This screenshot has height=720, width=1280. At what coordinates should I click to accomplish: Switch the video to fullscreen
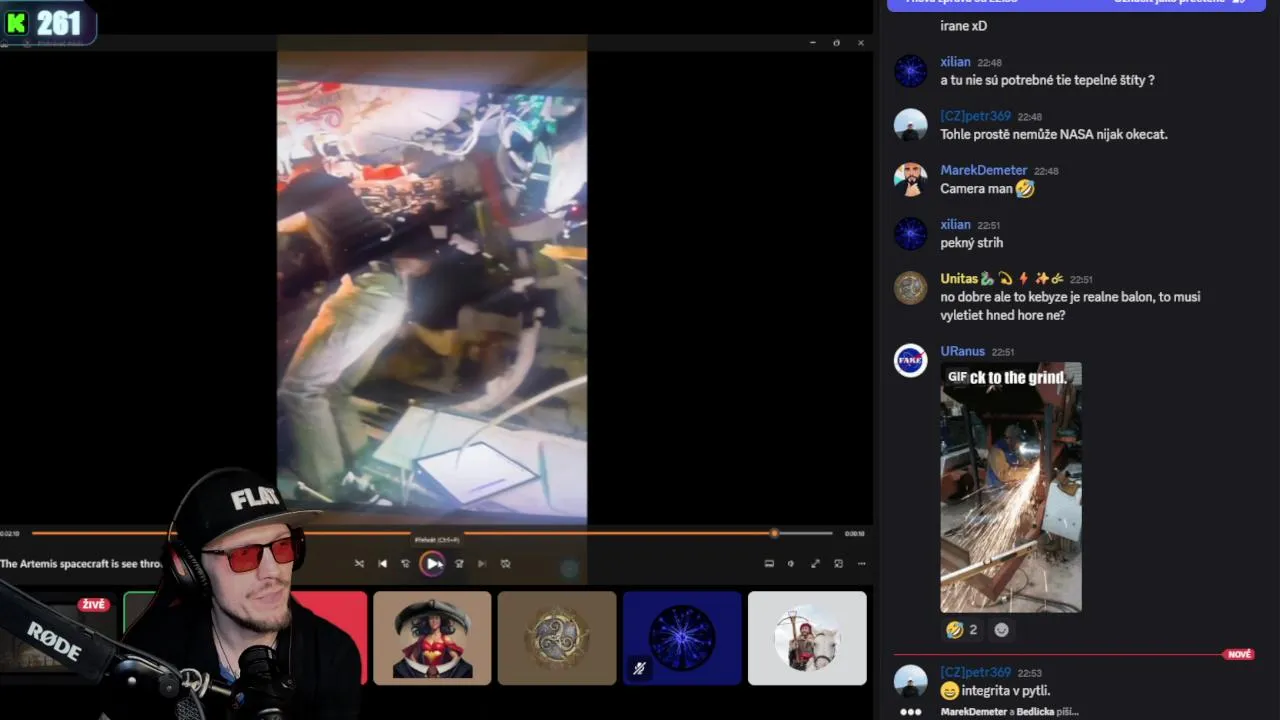815,564
